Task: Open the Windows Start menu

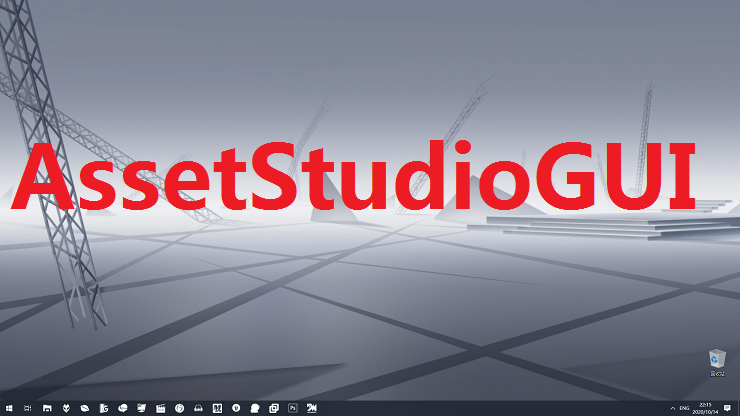Action: 9,408
